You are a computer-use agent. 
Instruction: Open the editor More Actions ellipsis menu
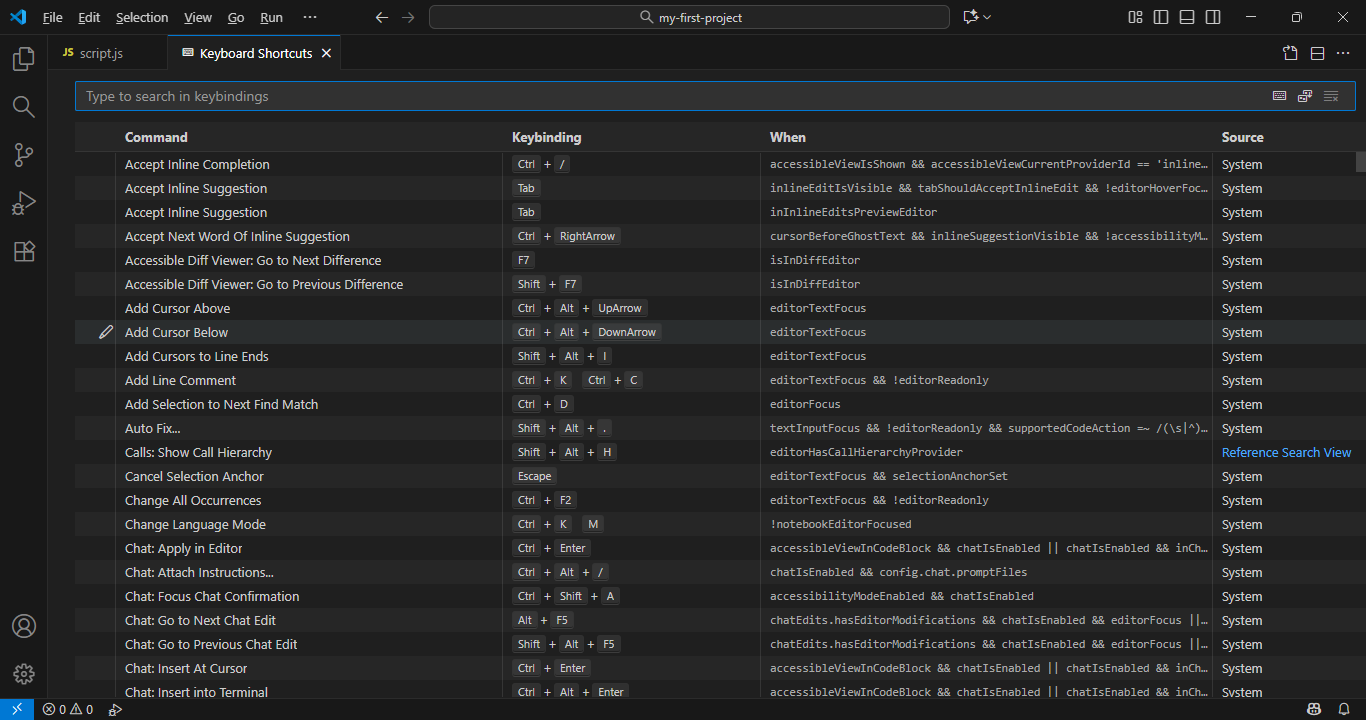click(1342, 53)
